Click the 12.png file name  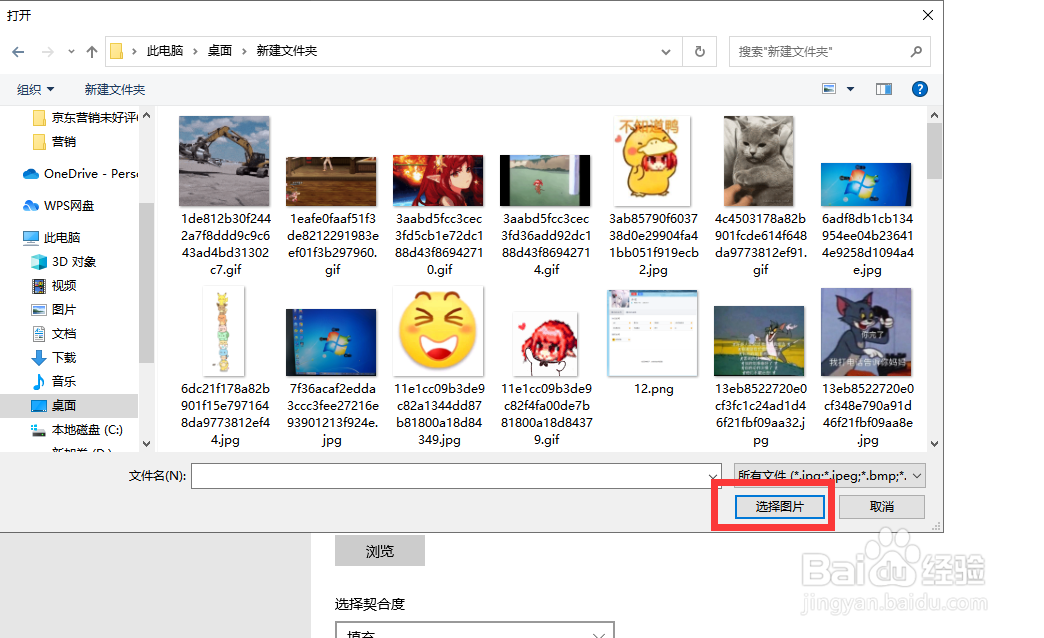point(653,389)
